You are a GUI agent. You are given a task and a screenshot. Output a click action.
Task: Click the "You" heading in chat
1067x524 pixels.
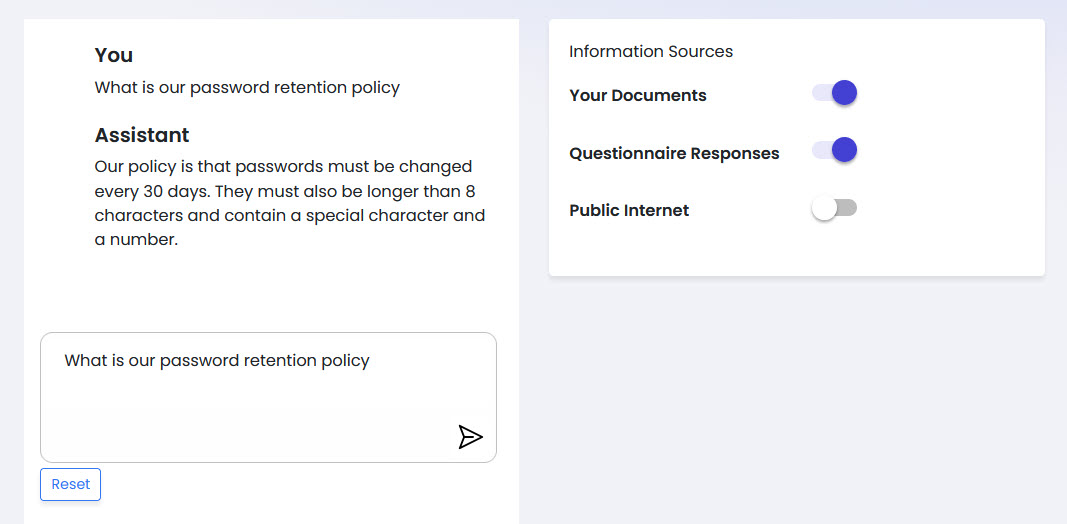point(113,55)
